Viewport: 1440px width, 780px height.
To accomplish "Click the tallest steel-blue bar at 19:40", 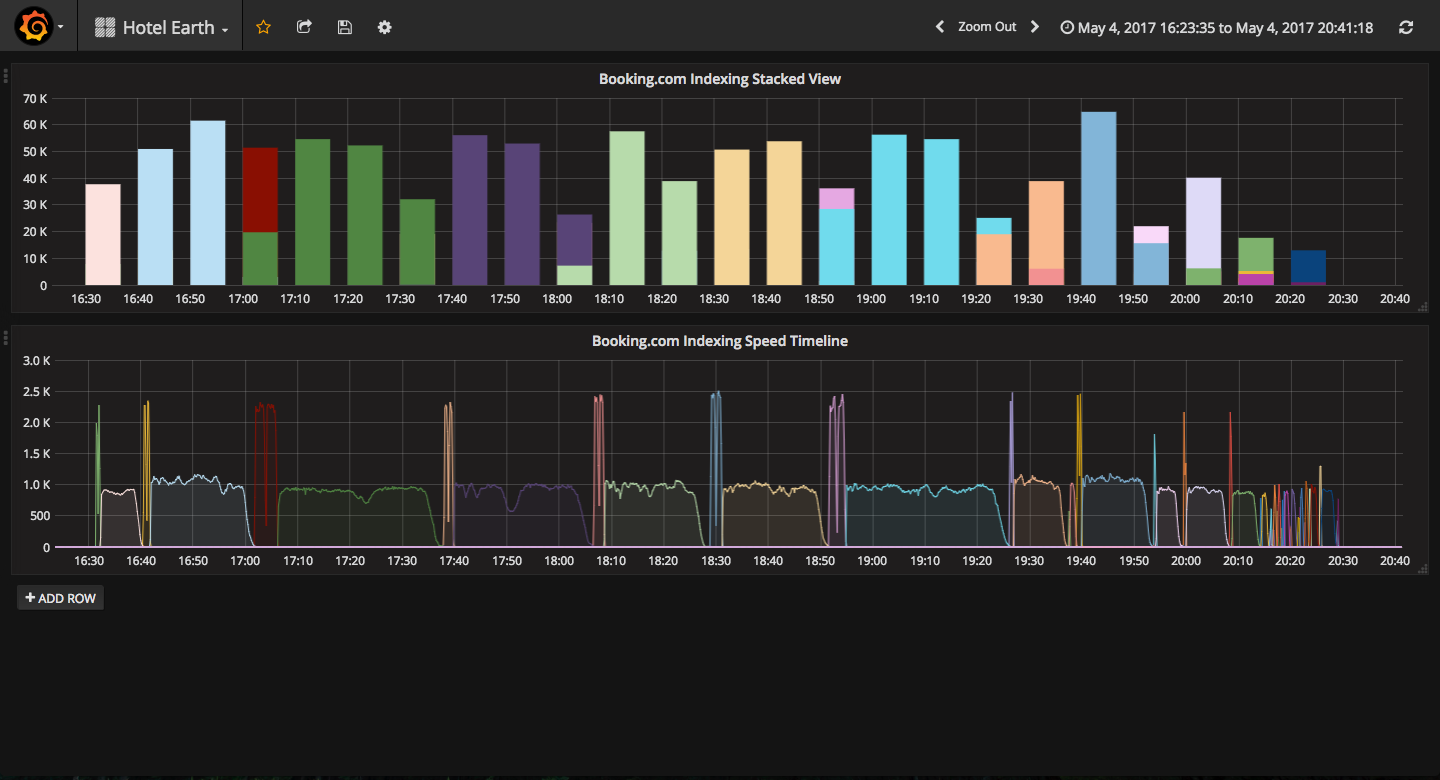I will point(1099,199).
